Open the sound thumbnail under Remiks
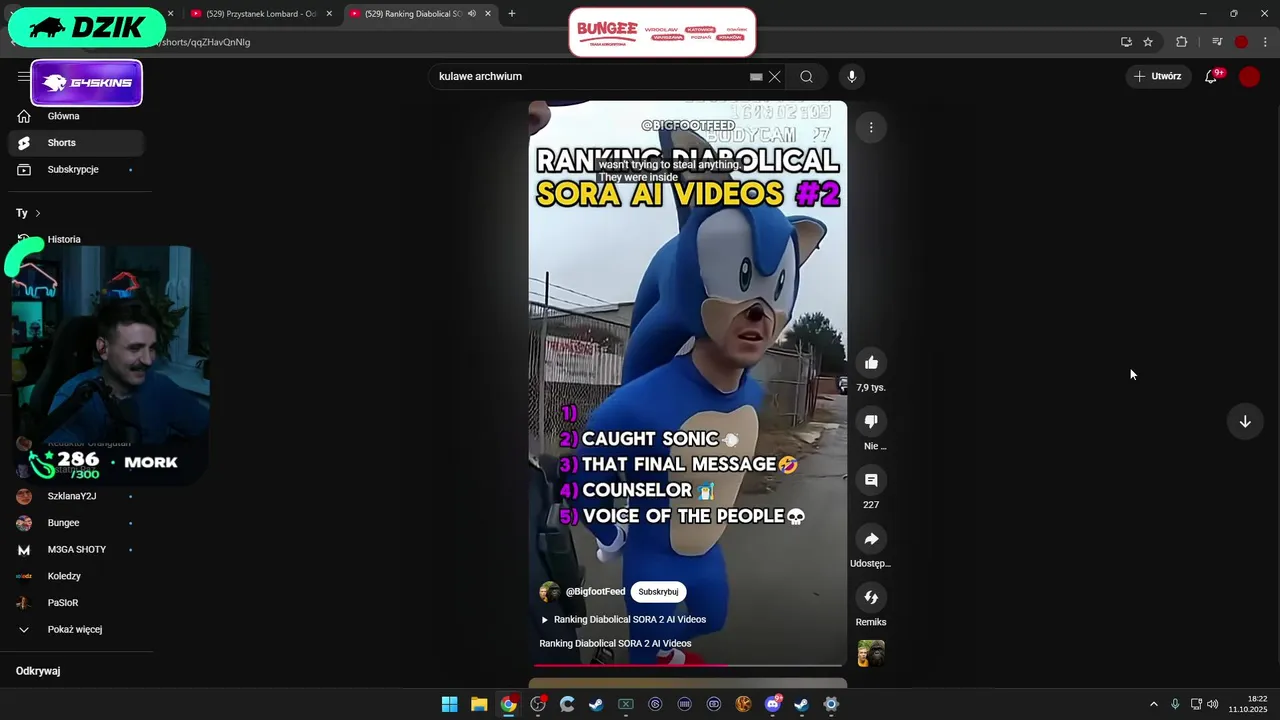 click(871, 653)
